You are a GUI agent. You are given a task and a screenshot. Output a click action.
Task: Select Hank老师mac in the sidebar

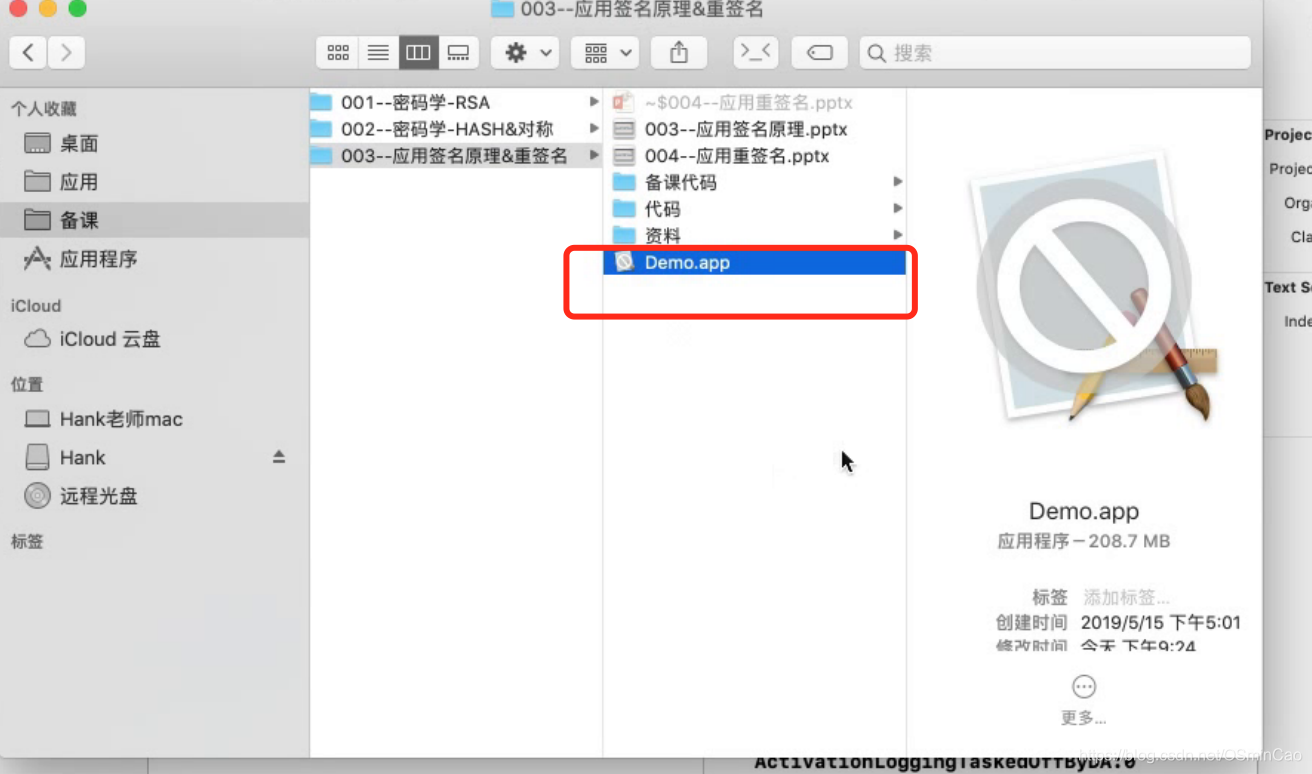click(154, 419)
